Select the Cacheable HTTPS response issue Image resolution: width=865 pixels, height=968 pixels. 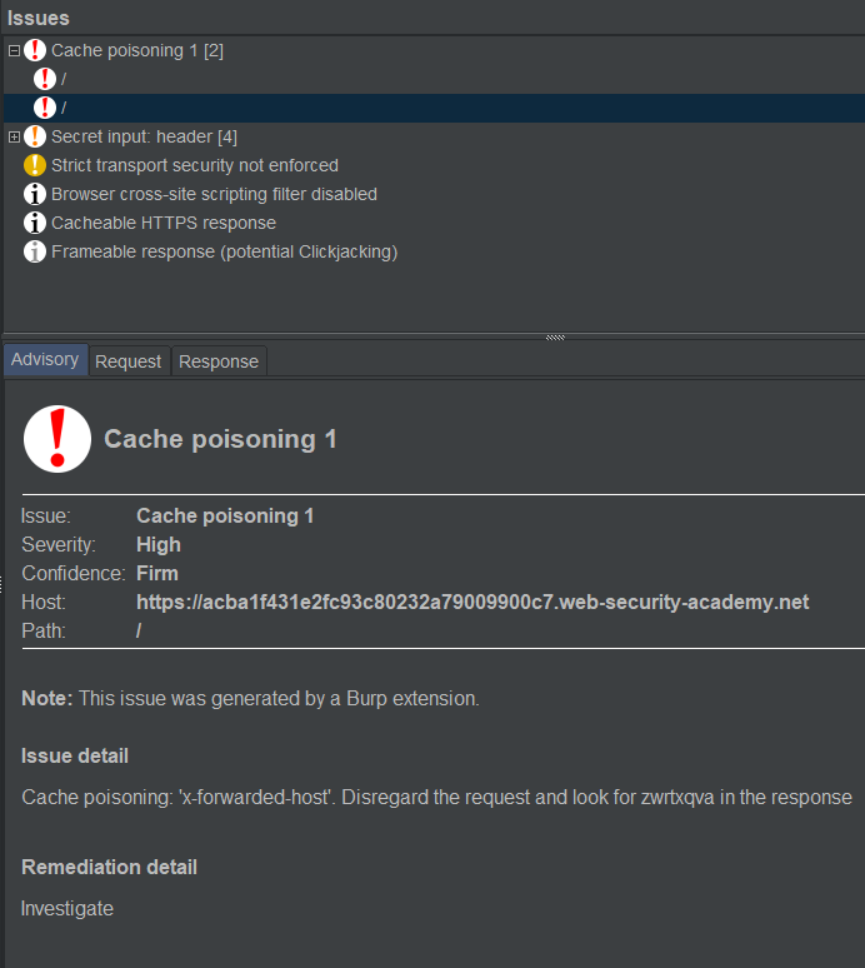pos(163,223)
